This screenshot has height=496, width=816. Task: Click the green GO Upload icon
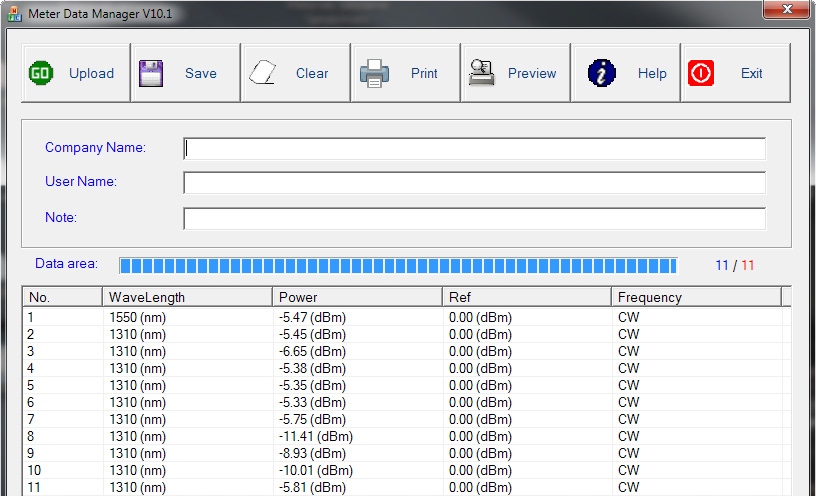coord(41,73)
